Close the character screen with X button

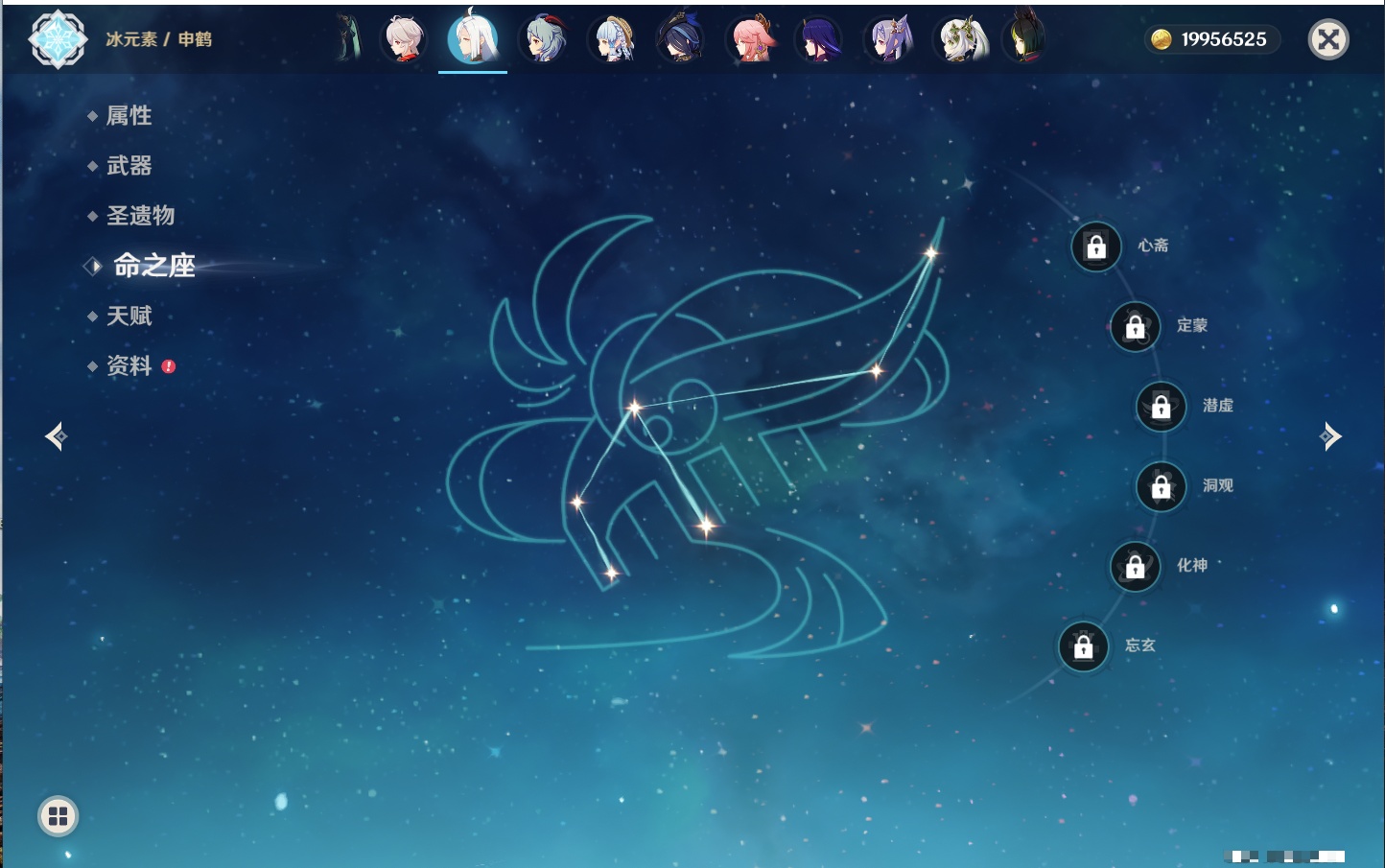[1328, 39]
